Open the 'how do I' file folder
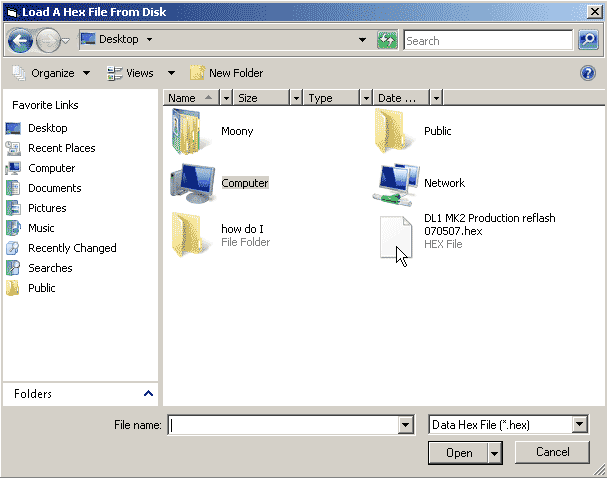 pos(188,235)
